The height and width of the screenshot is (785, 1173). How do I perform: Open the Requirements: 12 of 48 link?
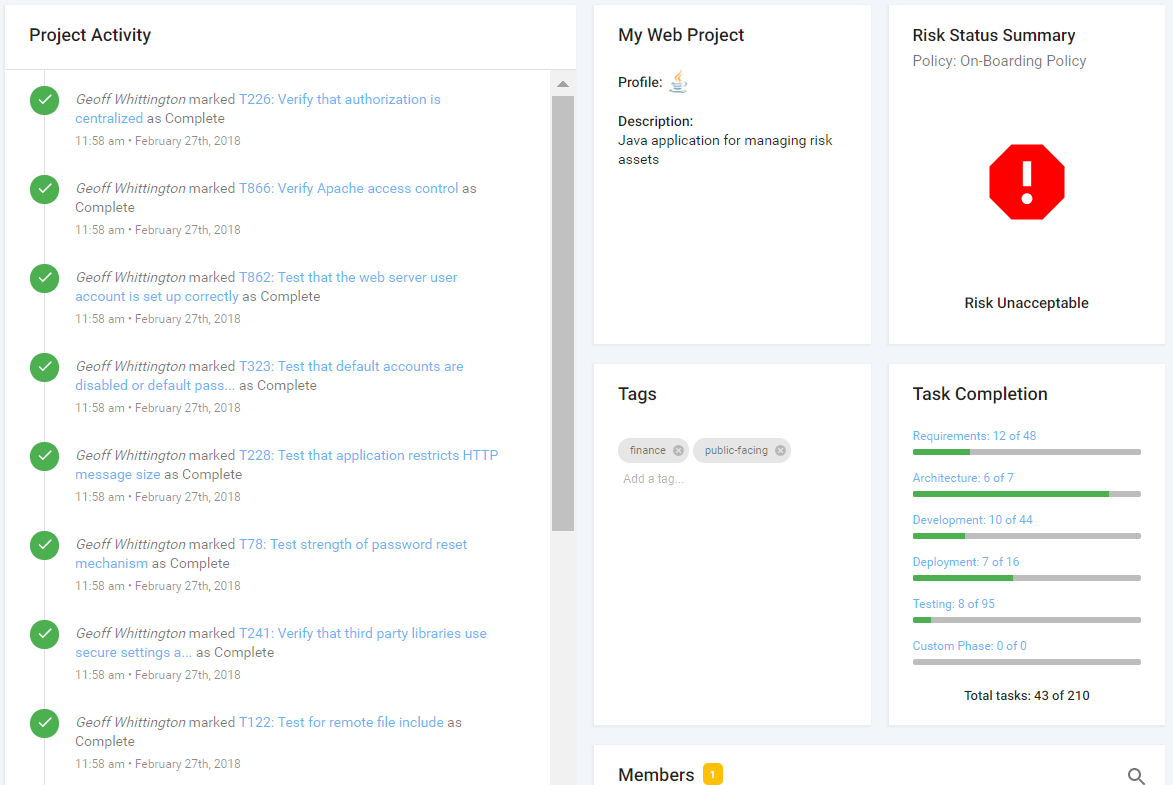(974, 435)
